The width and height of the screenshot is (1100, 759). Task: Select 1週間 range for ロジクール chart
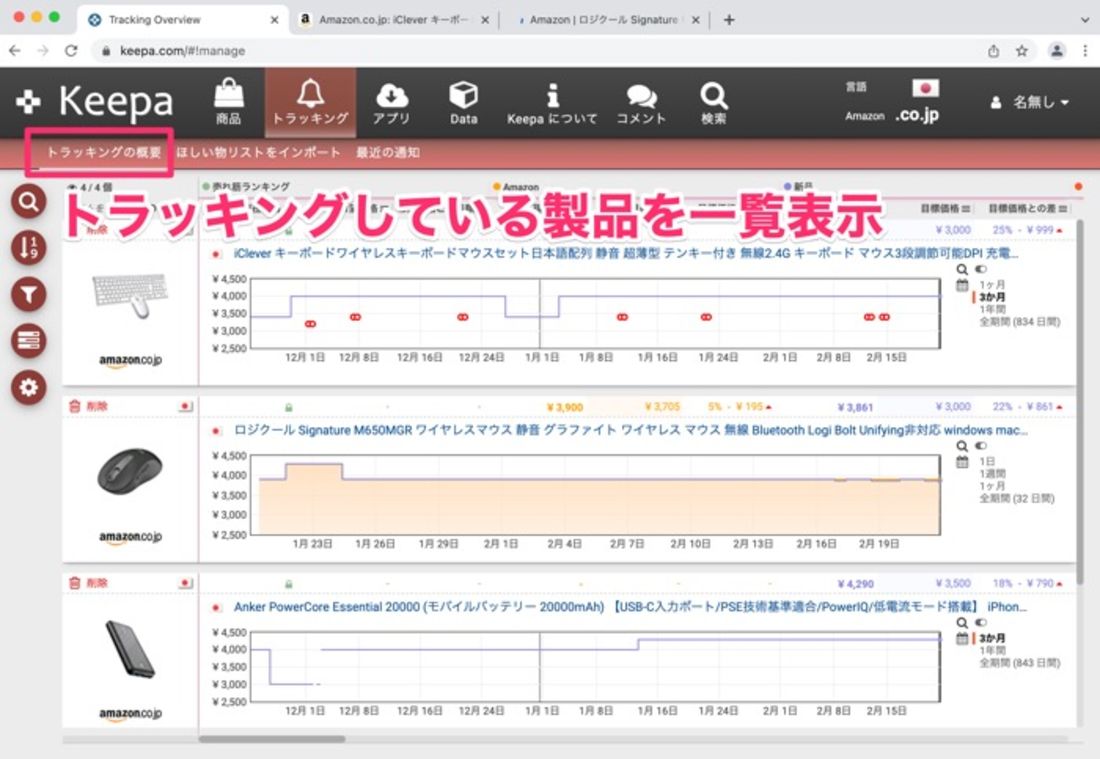coord(992,473)
